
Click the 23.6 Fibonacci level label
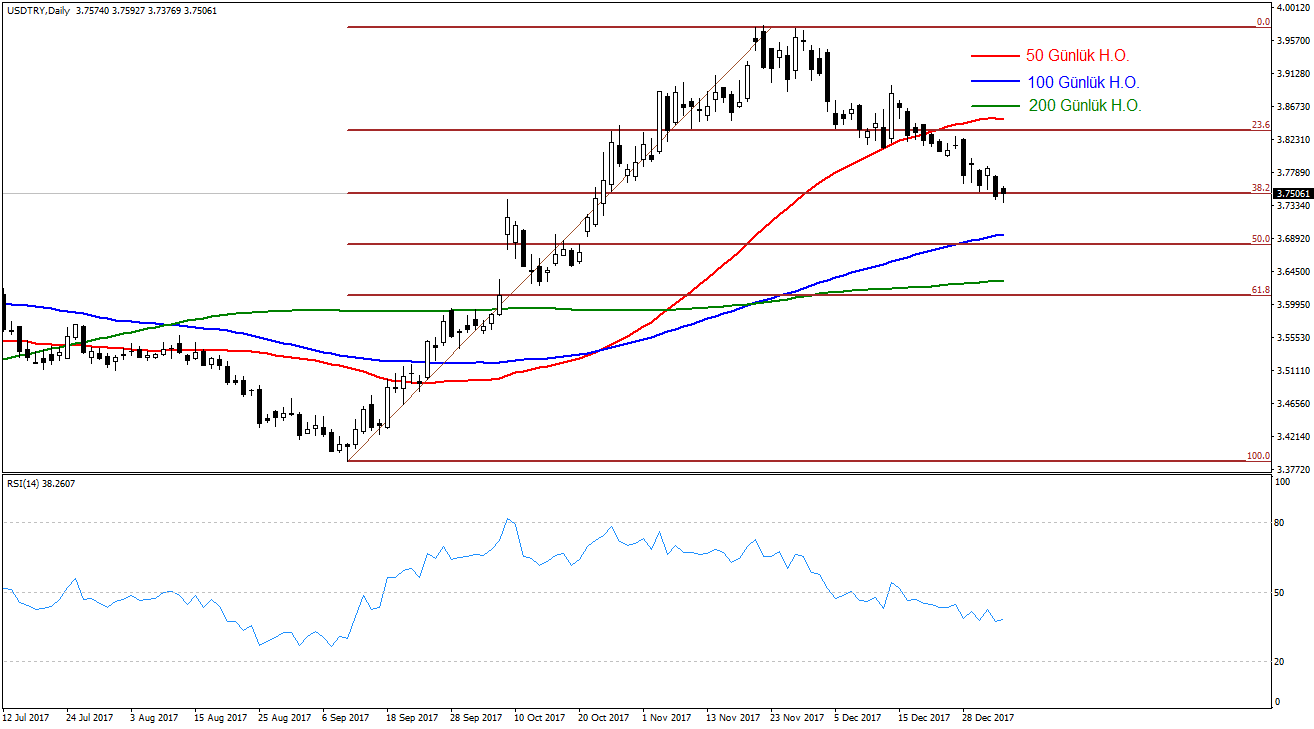1260,125
